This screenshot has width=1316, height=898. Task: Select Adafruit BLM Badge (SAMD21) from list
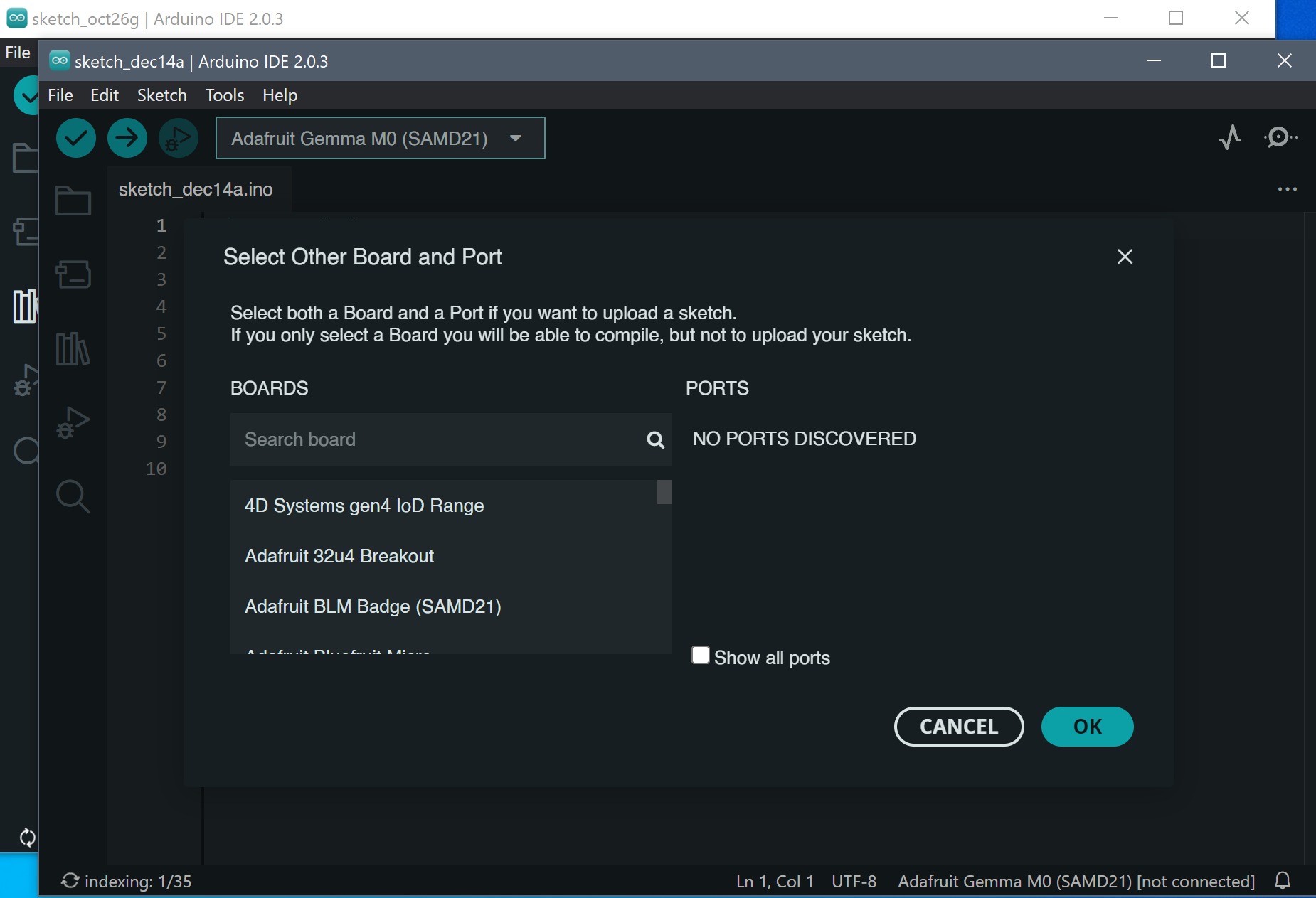373,606
